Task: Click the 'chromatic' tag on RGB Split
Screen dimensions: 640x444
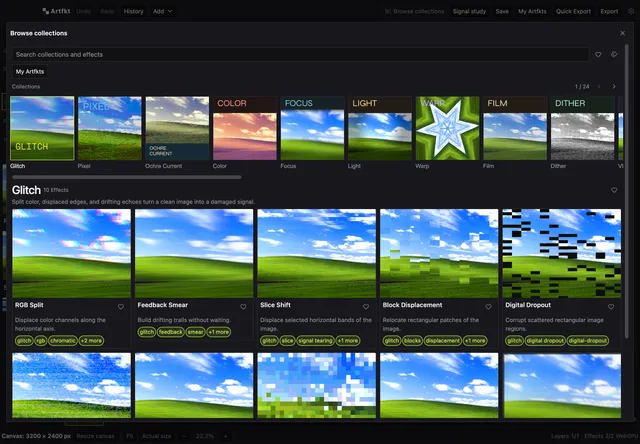Action: (x=63, y=341)
